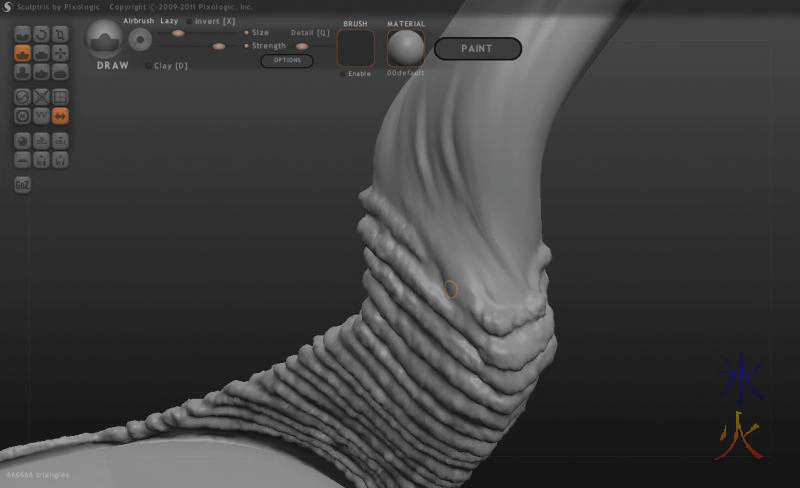The image size is (800, 488).
Task: Toggle the orange Symmetry button
Action: (60, 116)
